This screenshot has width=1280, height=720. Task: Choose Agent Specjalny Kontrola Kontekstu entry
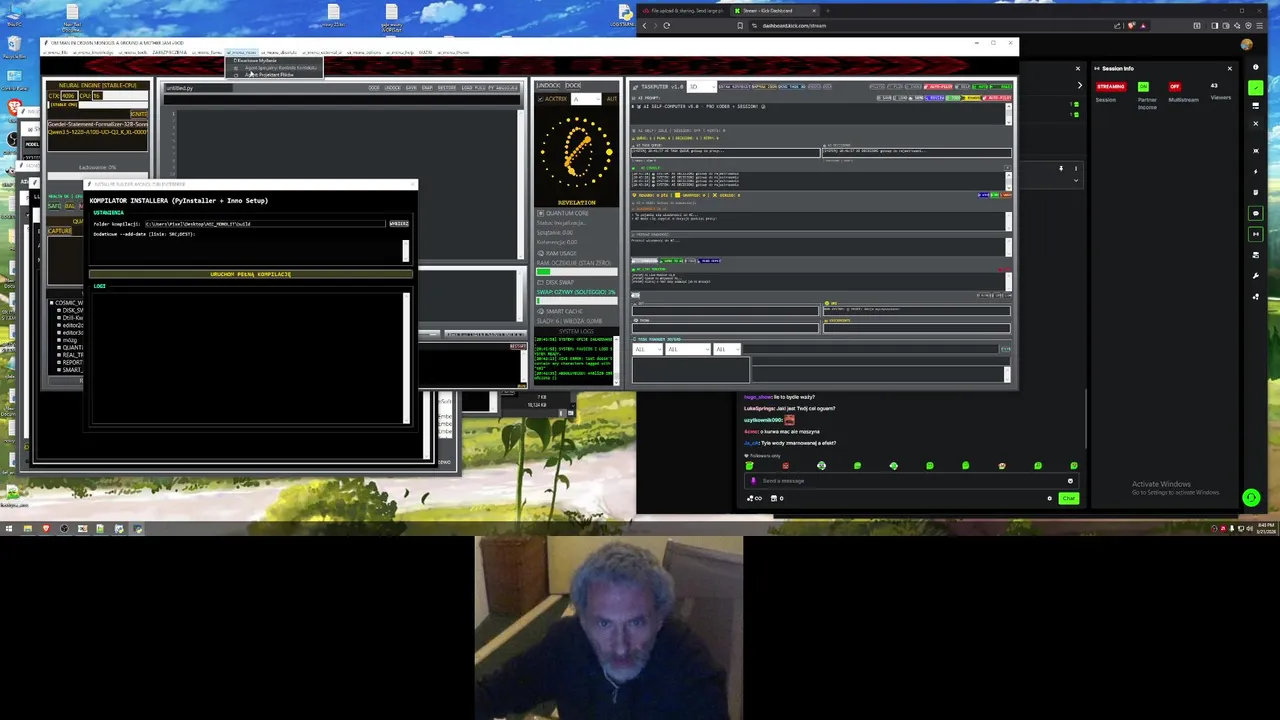[x=280, y=68]
